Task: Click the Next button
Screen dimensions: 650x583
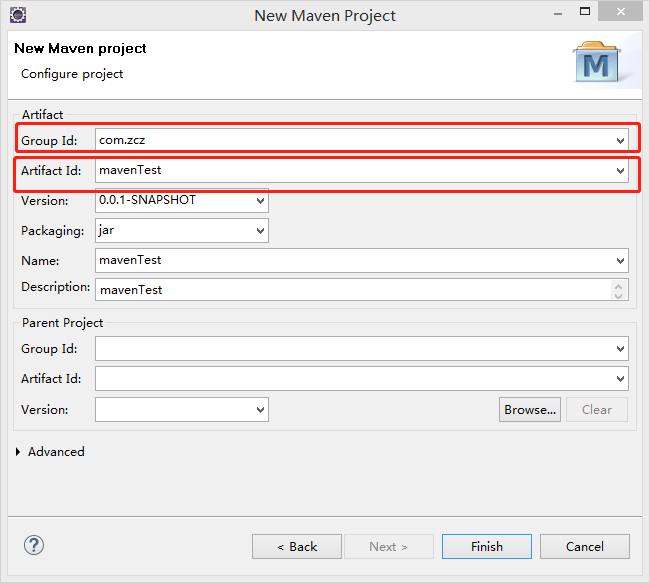Action: 389,547
